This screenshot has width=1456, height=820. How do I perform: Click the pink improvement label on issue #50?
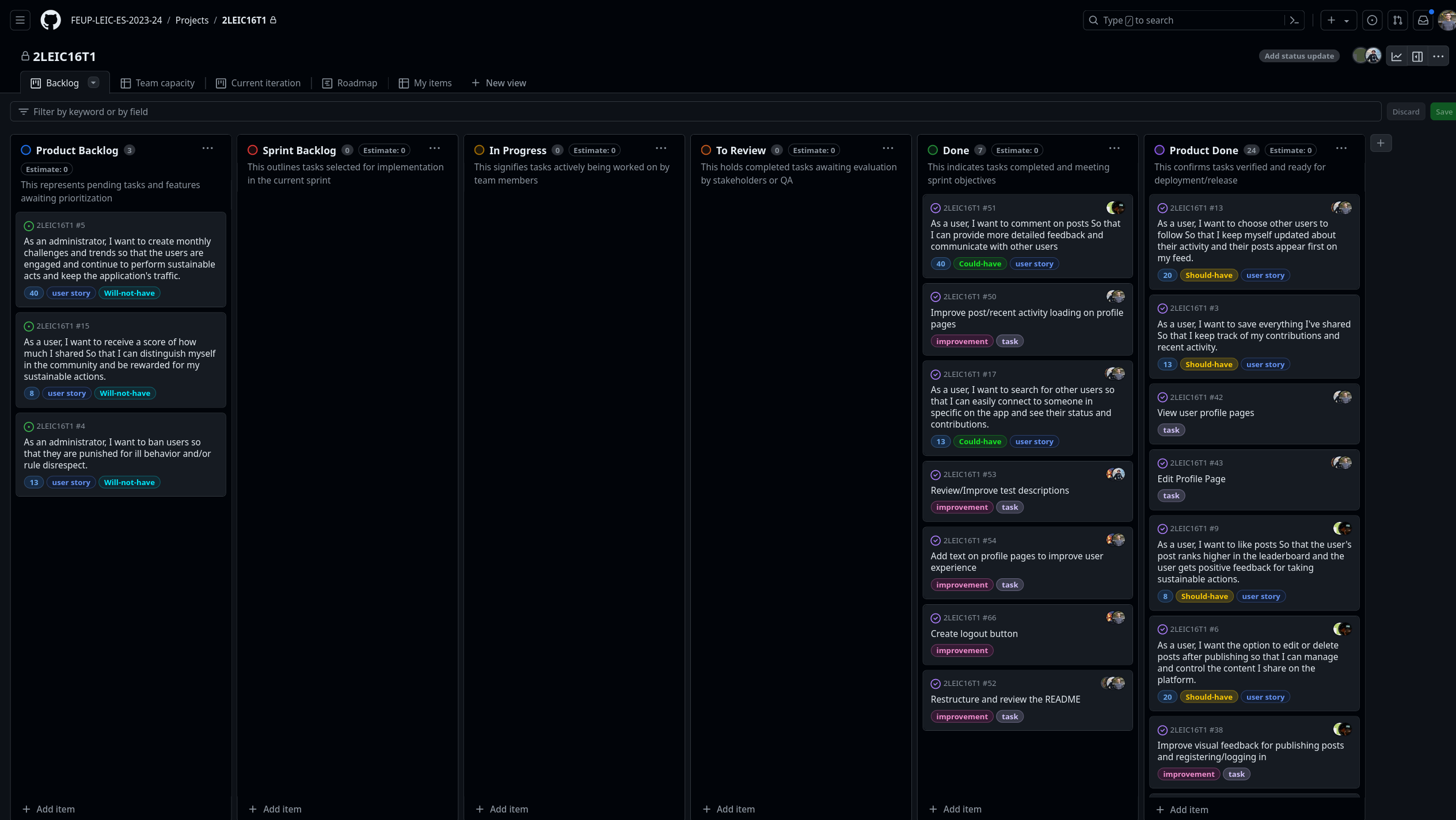coord(961,341)
